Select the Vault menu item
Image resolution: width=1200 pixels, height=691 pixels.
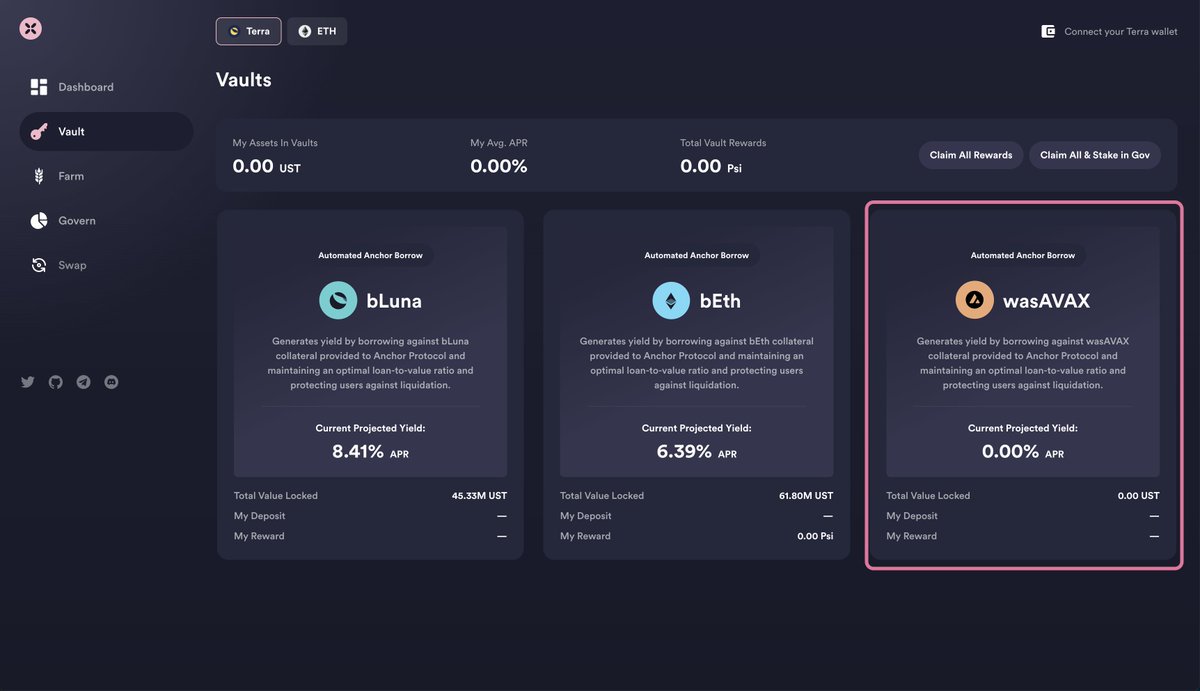click(x=106, y=131)
